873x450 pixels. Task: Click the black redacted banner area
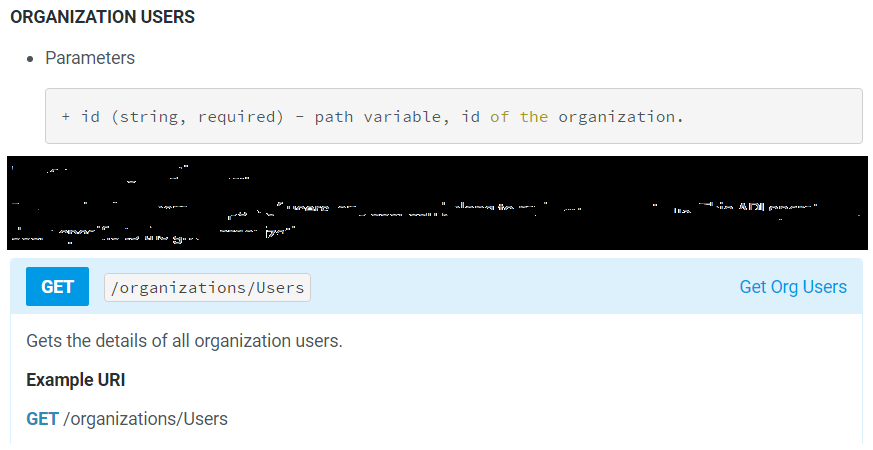coord(437,202)
